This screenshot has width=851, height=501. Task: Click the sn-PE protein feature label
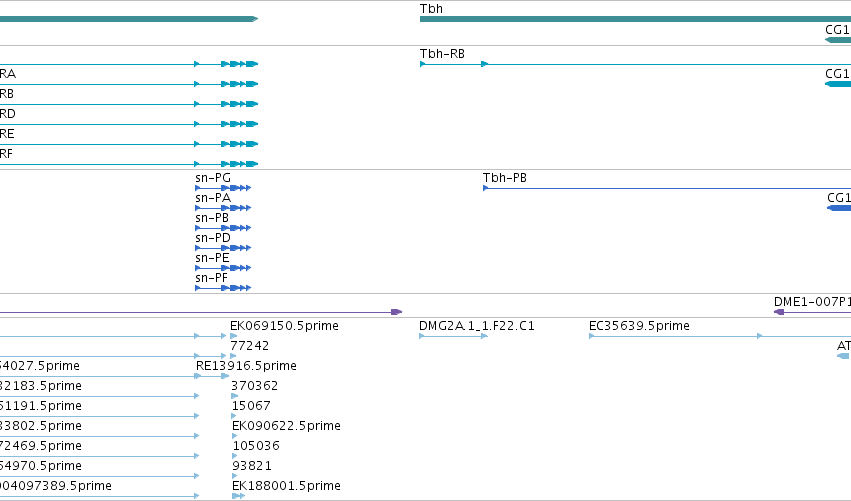pos(212,258)
